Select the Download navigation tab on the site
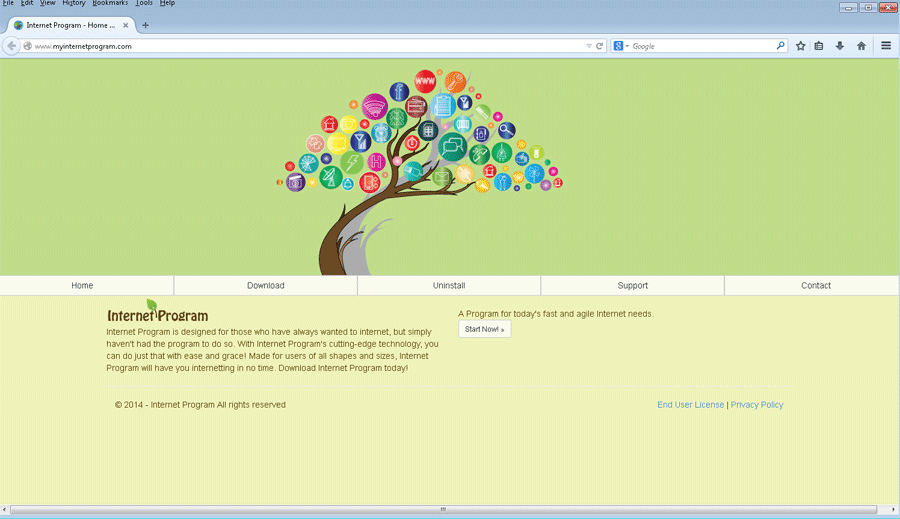 point(266,286)
